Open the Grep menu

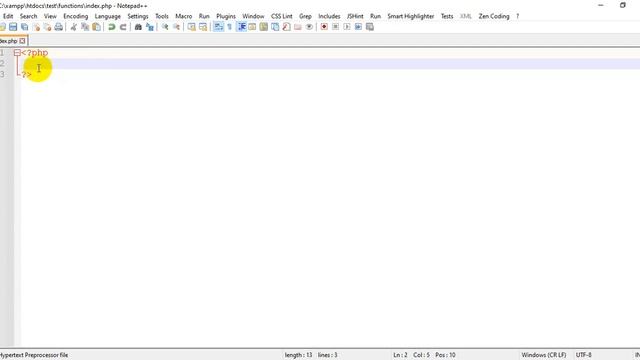point(305,16)
